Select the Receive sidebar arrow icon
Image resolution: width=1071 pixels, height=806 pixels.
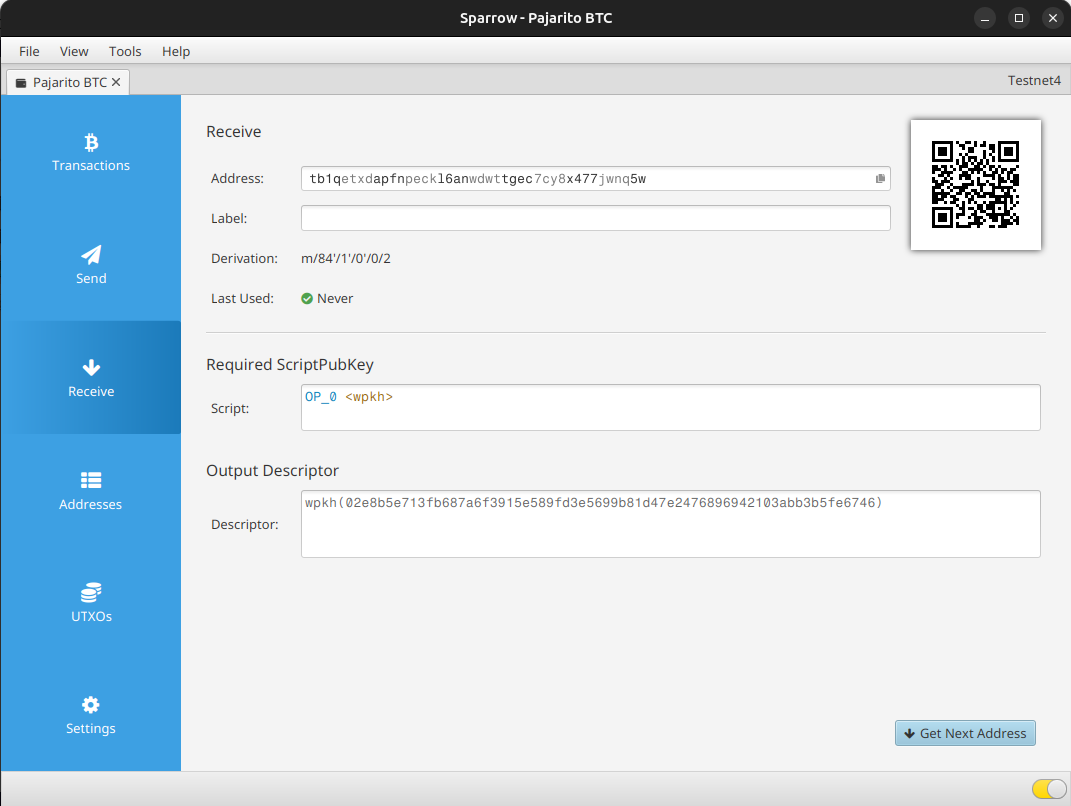[x=91, y=367]
